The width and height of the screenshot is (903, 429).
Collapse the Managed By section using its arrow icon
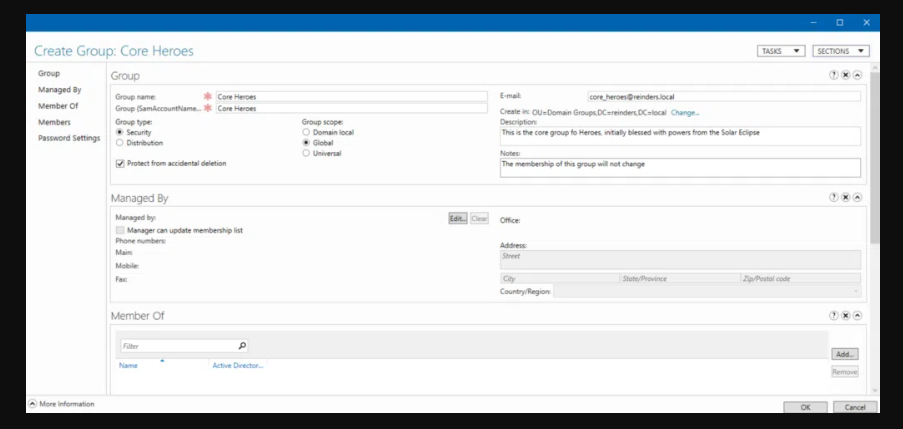(x=857, y=198)
